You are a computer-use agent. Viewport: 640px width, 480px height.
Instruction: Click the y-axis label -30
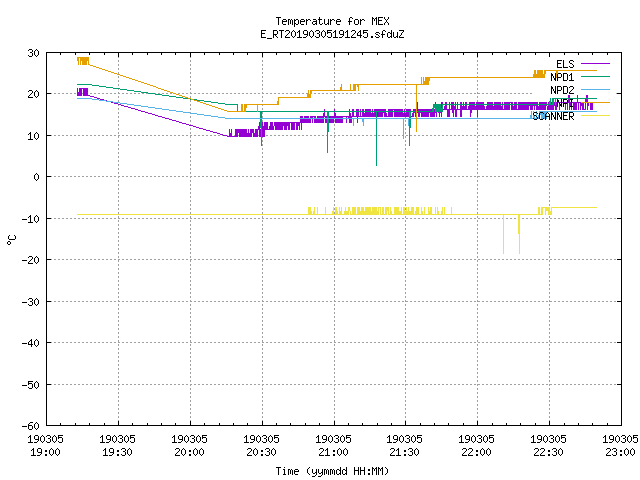pos(31,302)
